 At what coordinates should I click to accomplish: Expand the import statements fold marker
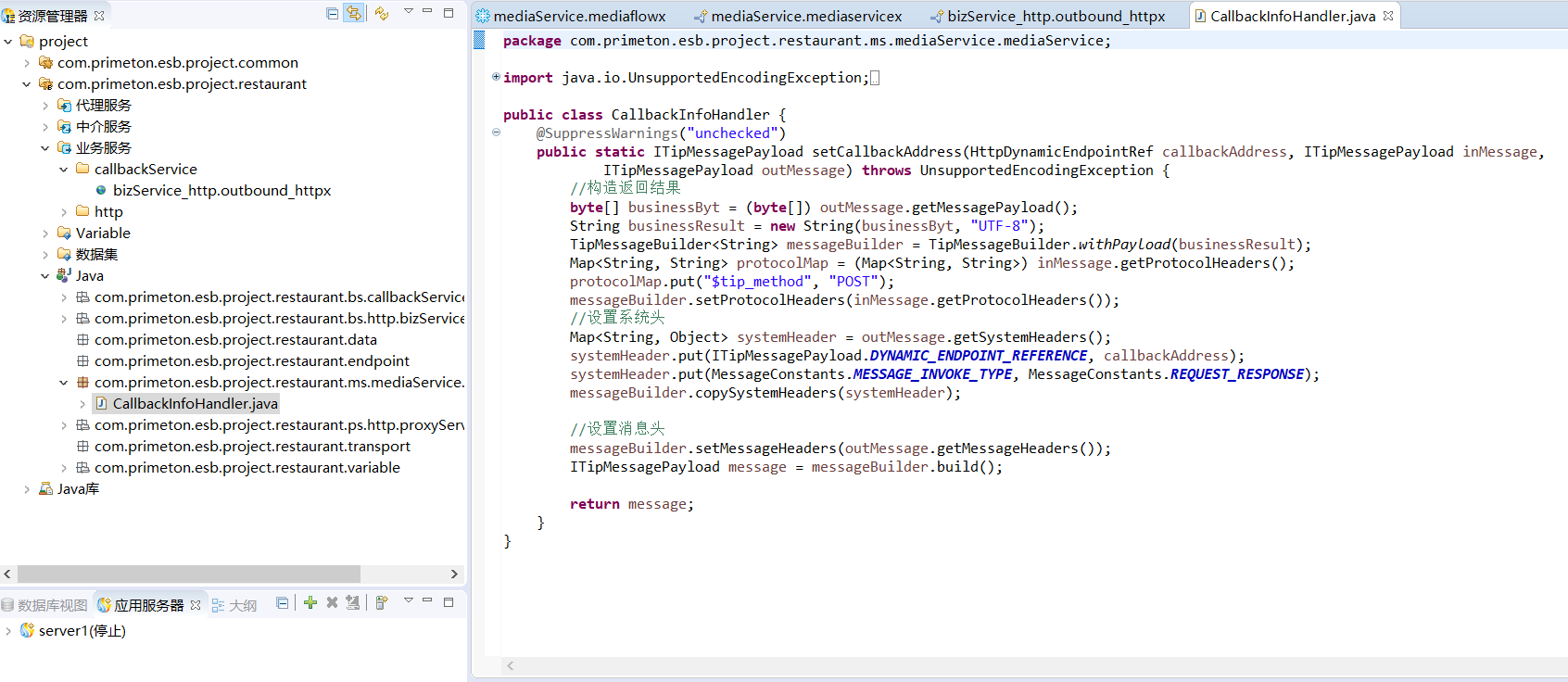point(496,77)
